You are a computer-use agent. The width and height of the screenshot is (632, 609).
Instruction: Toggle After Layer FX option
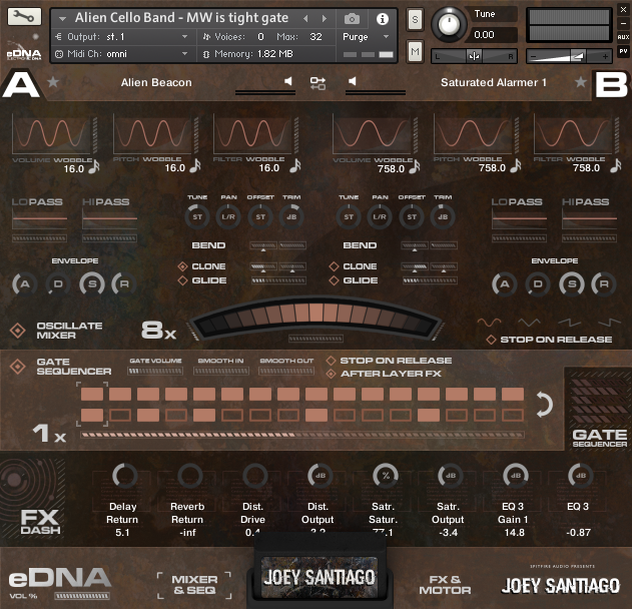pyautogui.click(x=330, y=374)
